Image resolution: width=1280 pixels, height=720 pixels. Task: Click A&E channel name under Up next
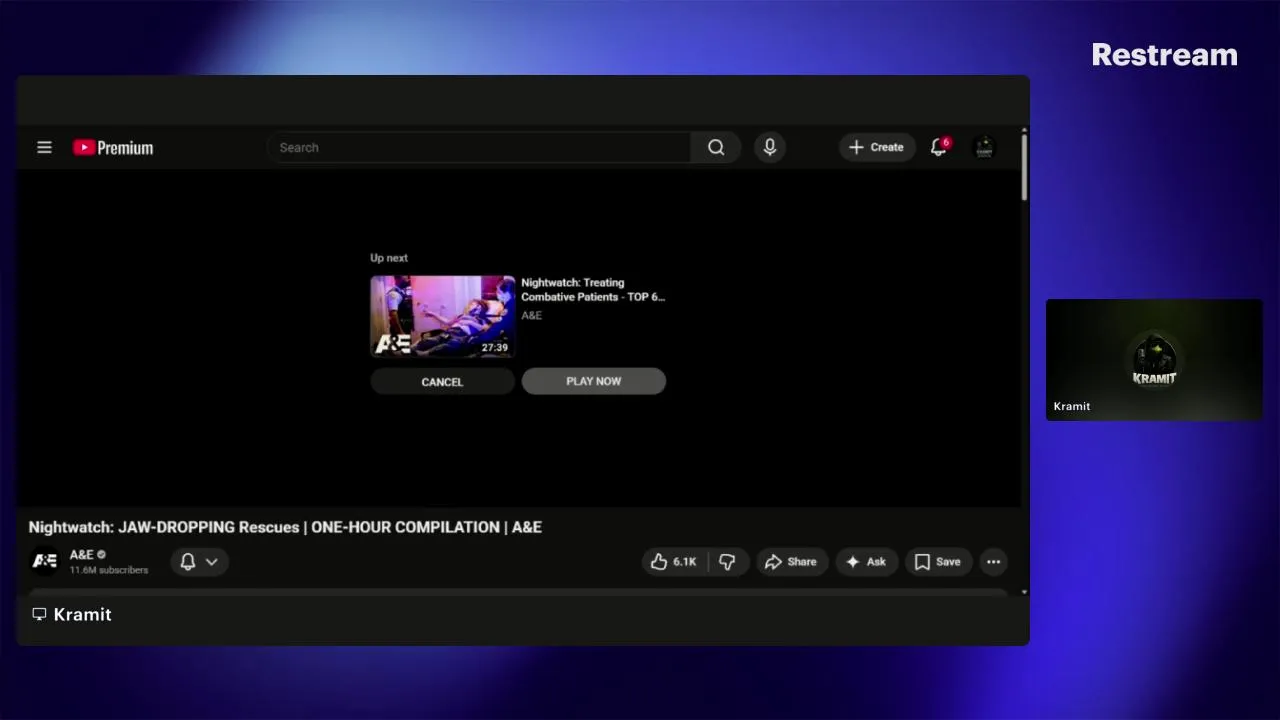531,315
